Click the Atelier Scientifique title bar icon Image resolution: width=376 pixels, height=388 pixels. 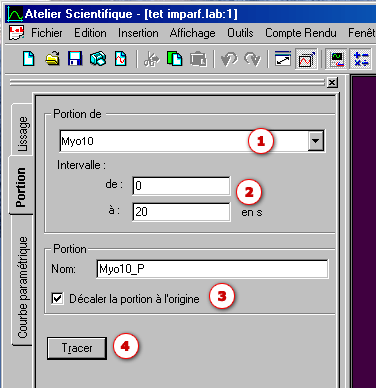(15, 14)
